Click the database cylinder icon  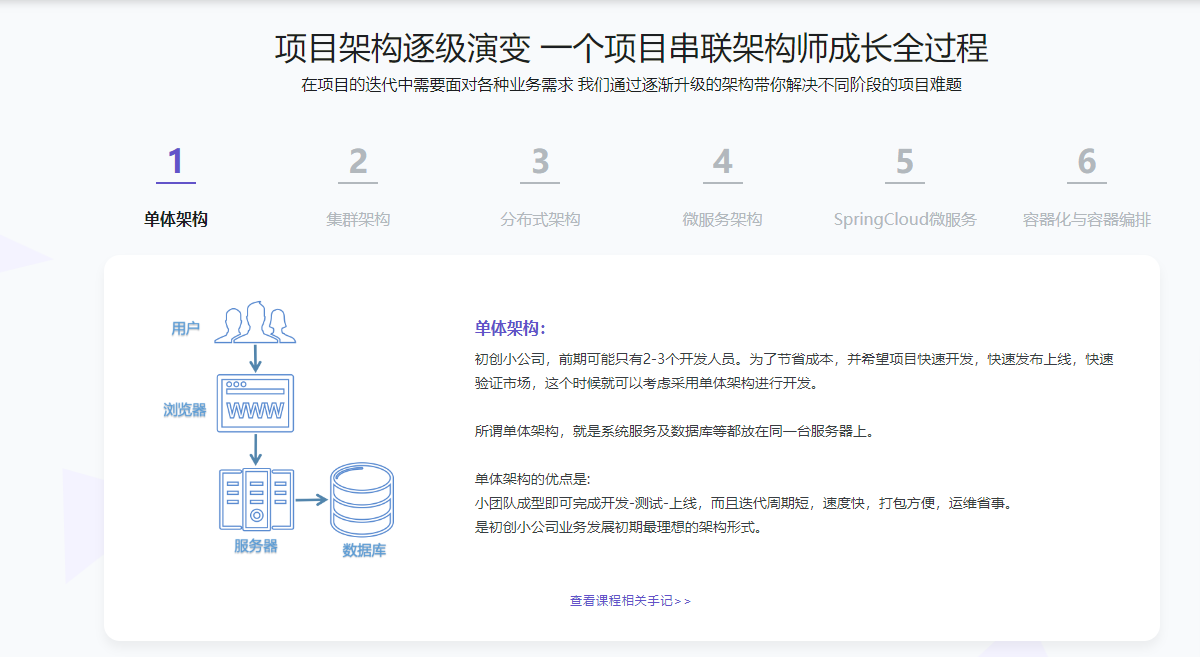tap(362, 499)
